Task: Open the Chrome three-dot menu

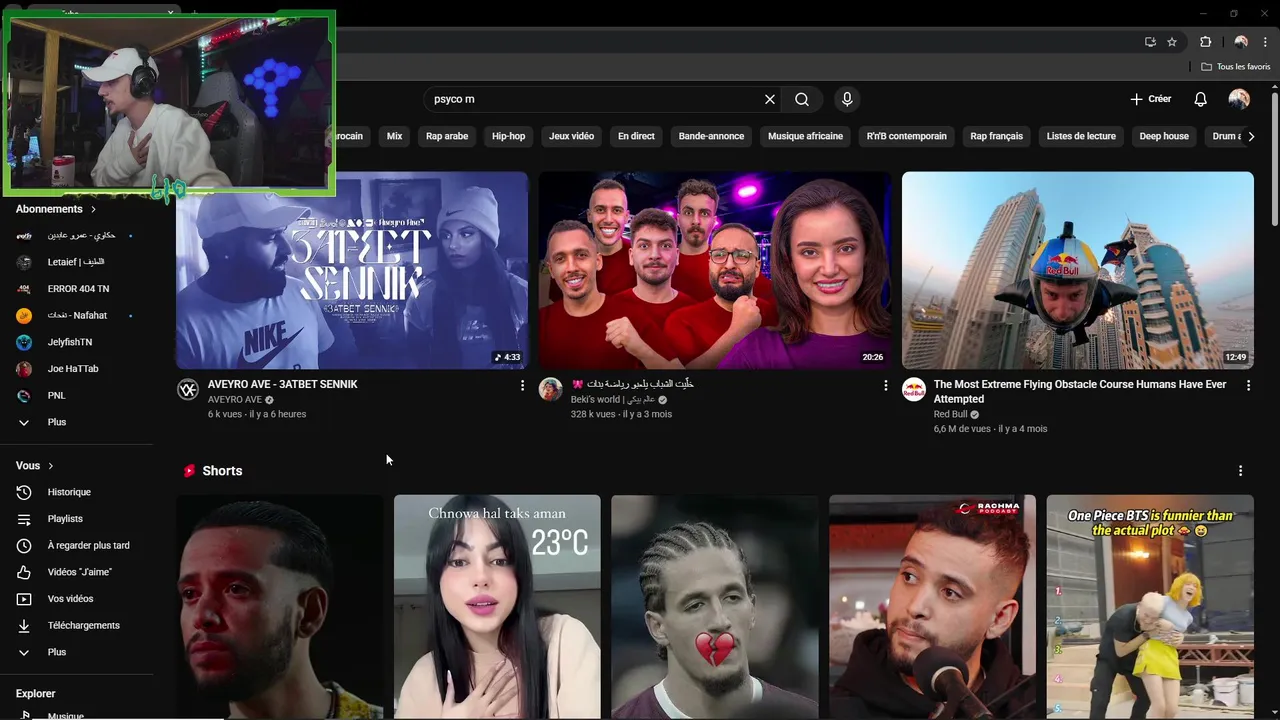Action: coord(1265,42)
